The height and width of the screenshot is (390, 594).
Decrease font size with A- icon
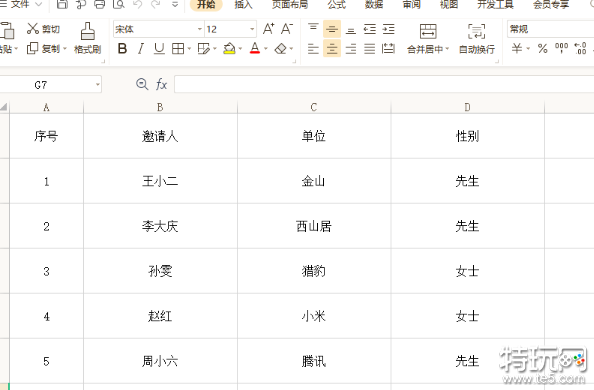pyautogui.click(x=287, y=29)
